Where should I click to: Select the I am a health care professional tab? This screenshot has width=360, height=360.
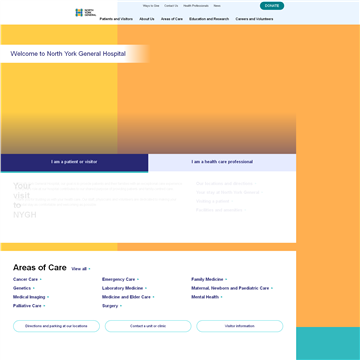pyautogui.click(x=222, y=162)
